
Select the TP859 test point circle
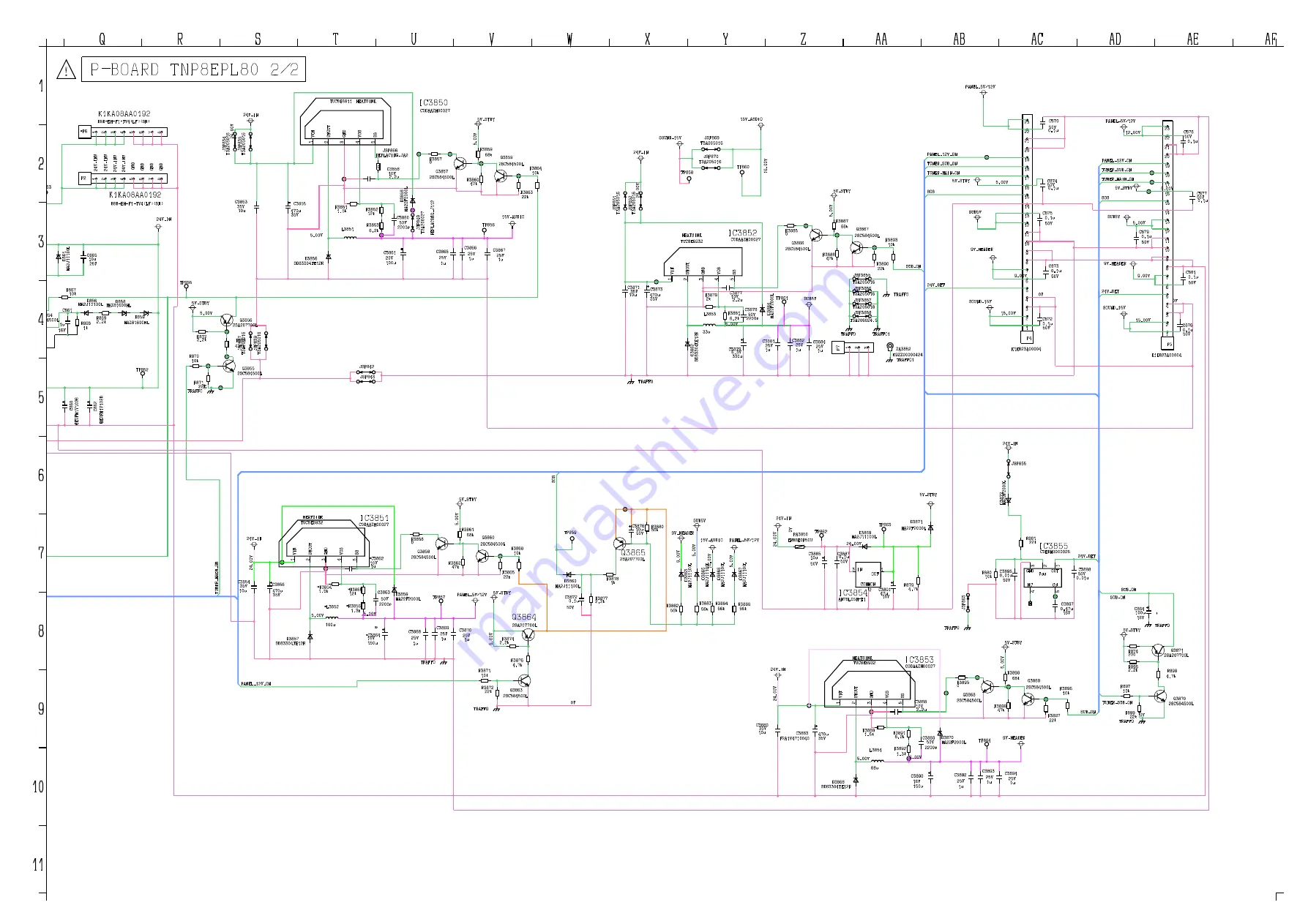pos(572,538)
